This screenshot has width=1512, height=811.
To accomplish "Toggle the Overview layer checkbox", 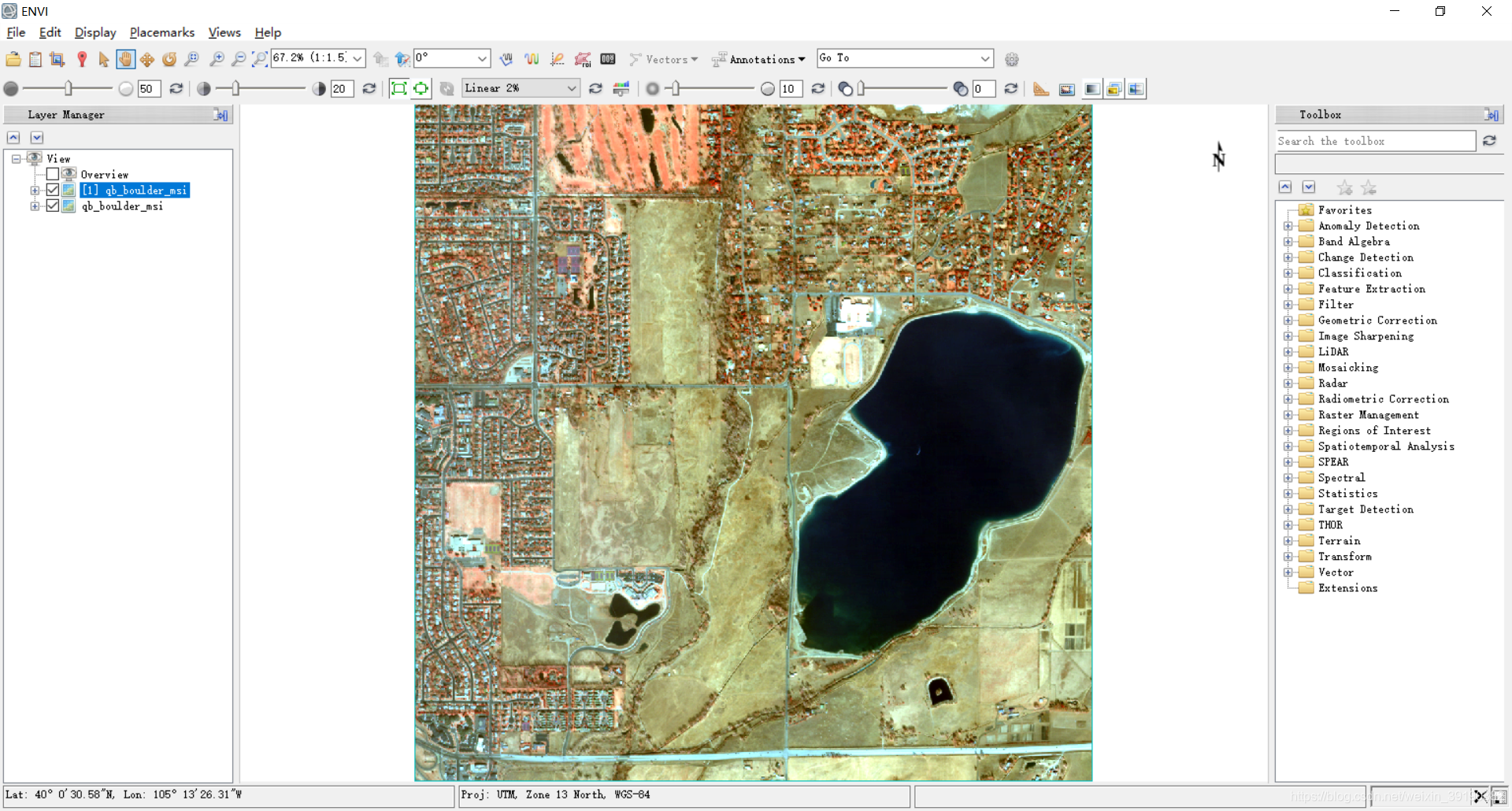I will point(53,174).
